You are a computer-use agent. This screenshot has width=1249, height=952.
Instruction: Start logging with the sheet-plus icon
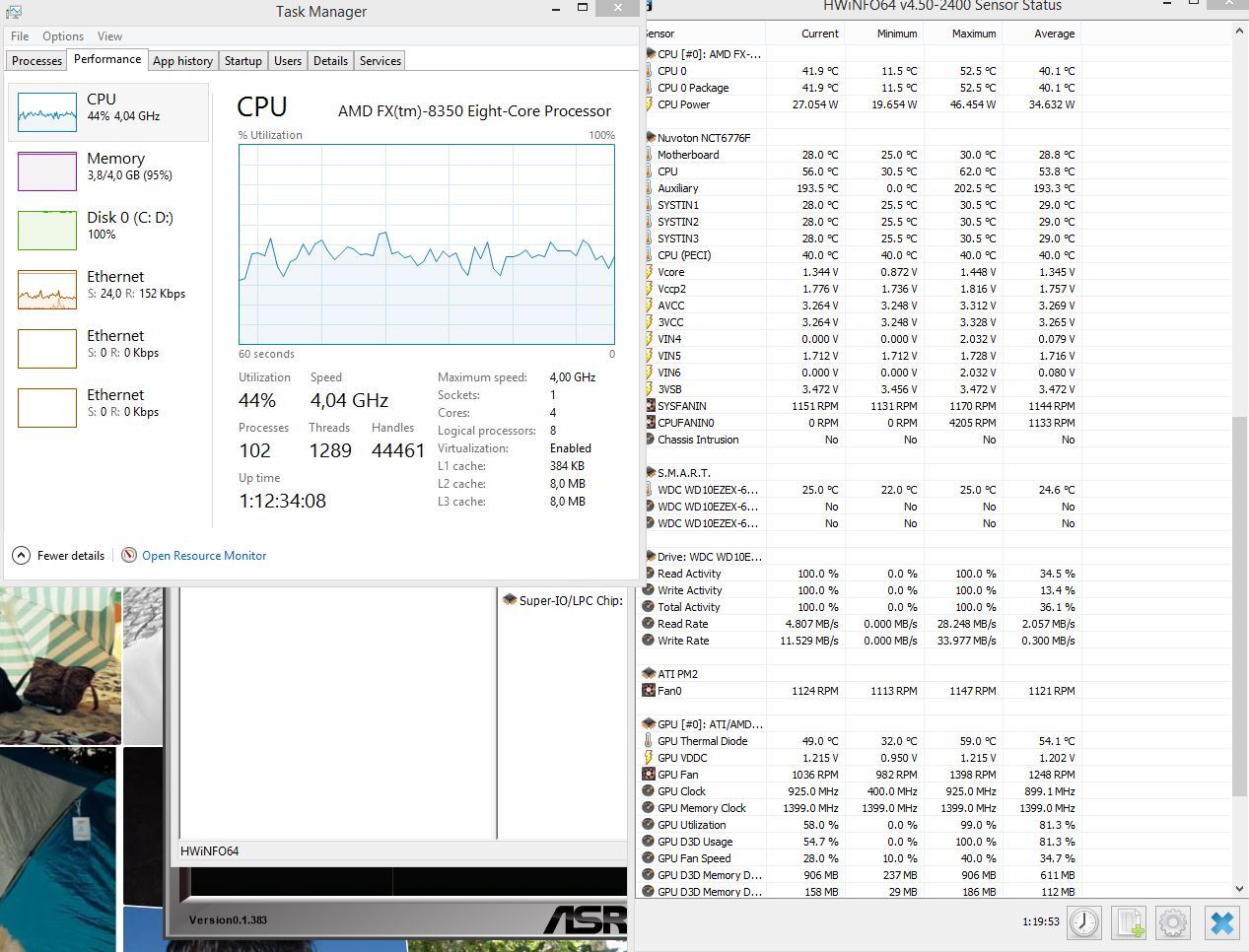(x=1129, y=923)
